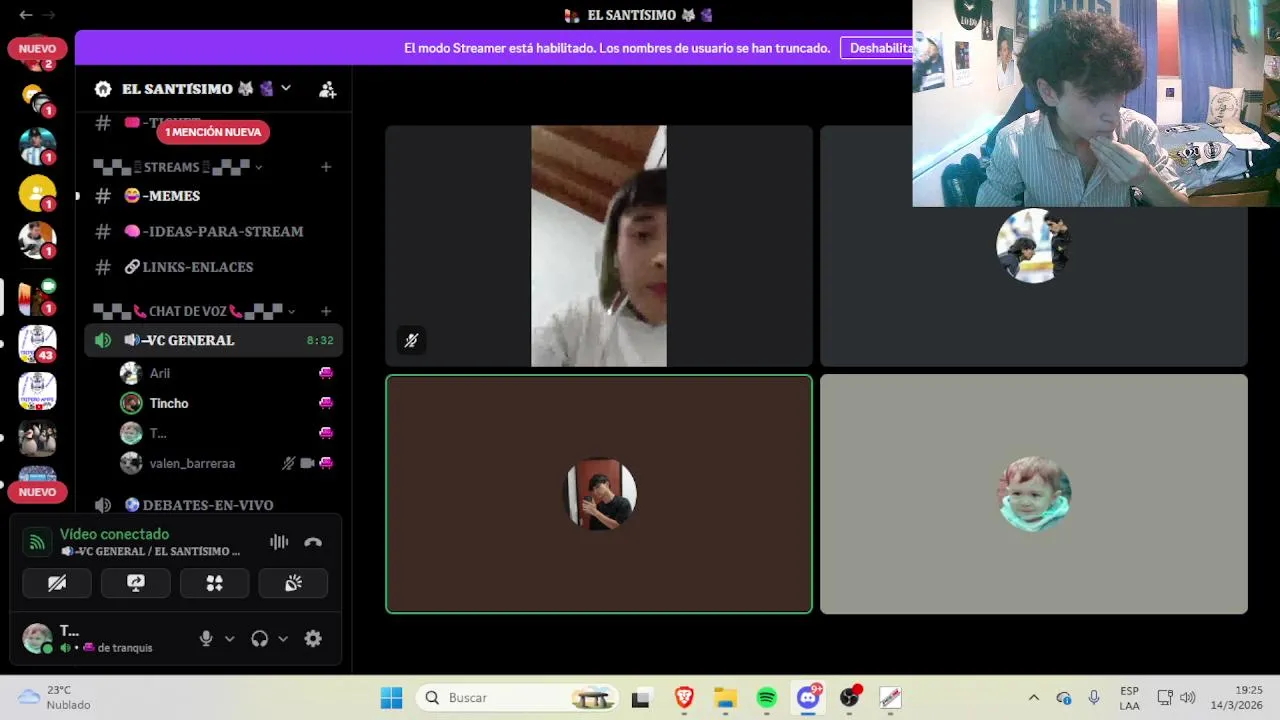
Task: Invite people to the server
Action: point(327,89)
